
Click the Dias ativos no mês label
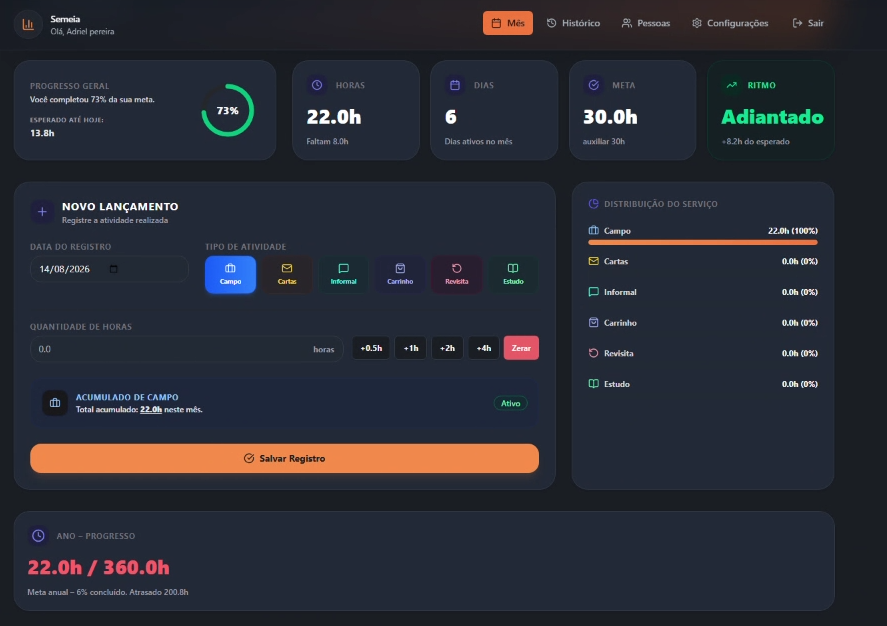tap(479, 141)
